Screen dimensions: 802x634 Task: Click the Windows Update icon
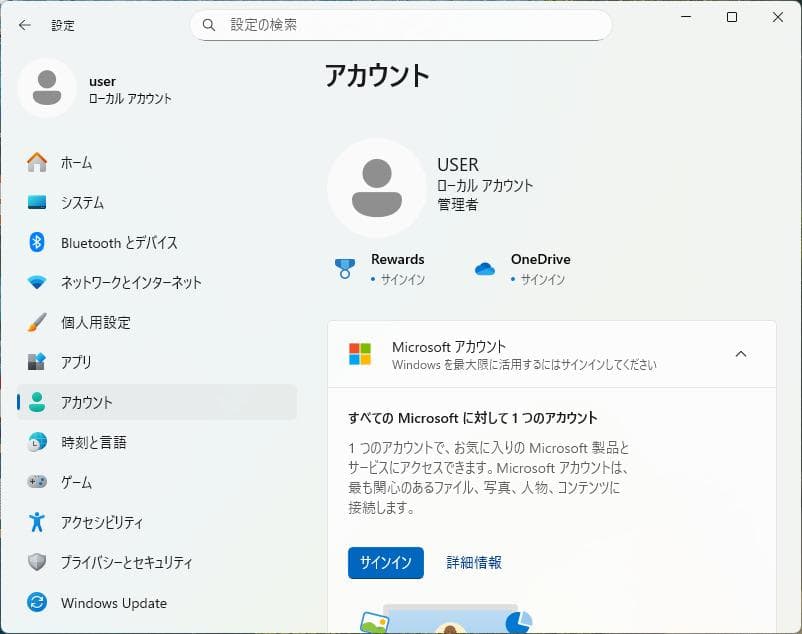coord(36,602)
